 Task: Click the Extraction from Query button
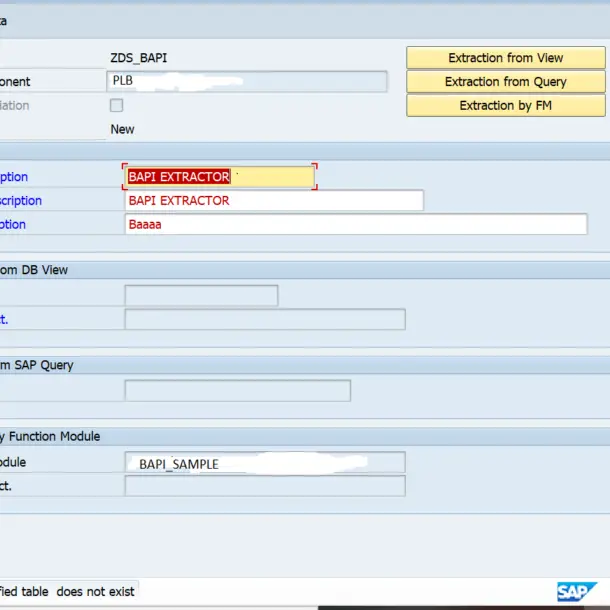pyautogui.click(x=506, y=82)
